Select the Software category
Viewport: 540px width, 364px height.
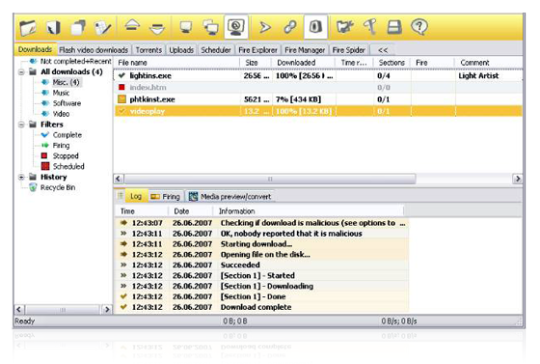click(x=67, y=103)
